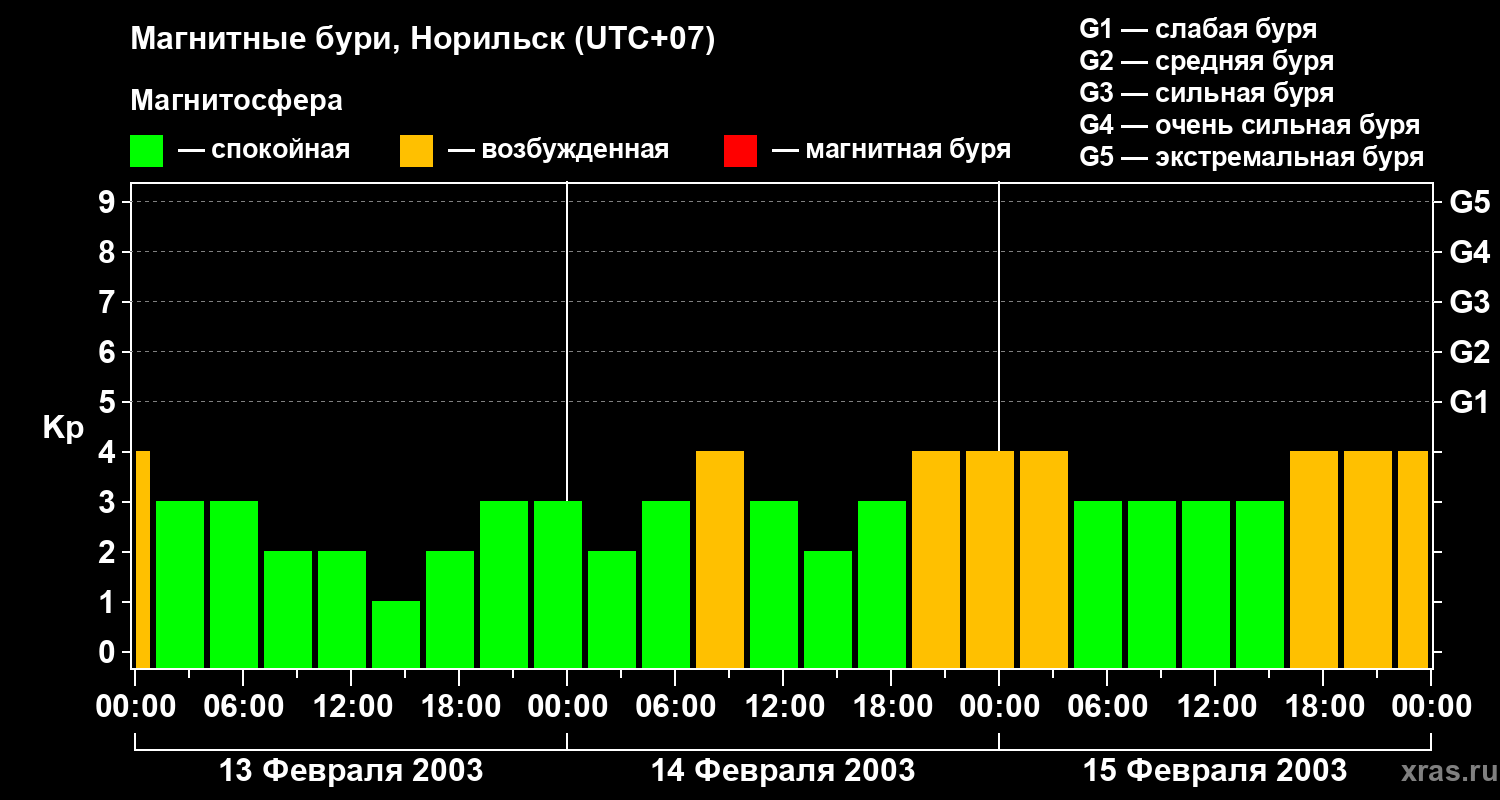Click the yellow bar starting about 19:00 on 14 February

coord(936,559)
